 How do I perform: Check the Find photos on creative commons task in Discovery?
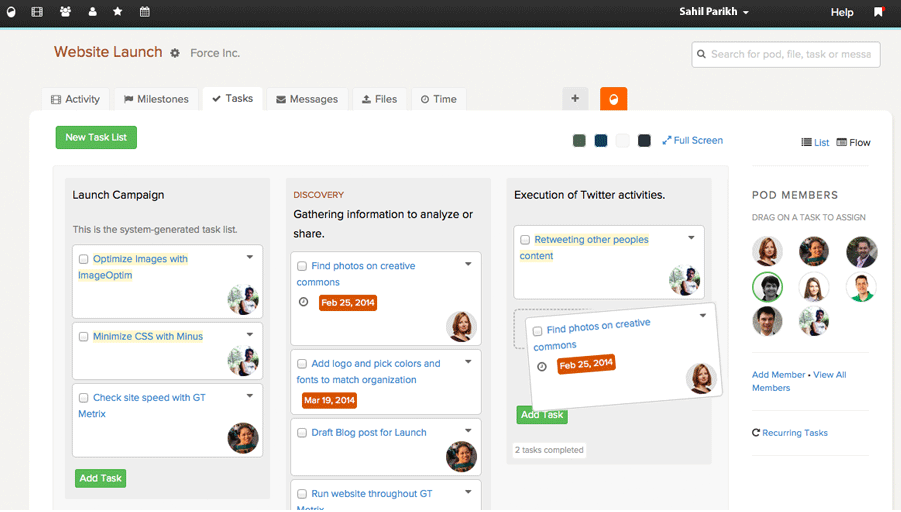(302, 266)
